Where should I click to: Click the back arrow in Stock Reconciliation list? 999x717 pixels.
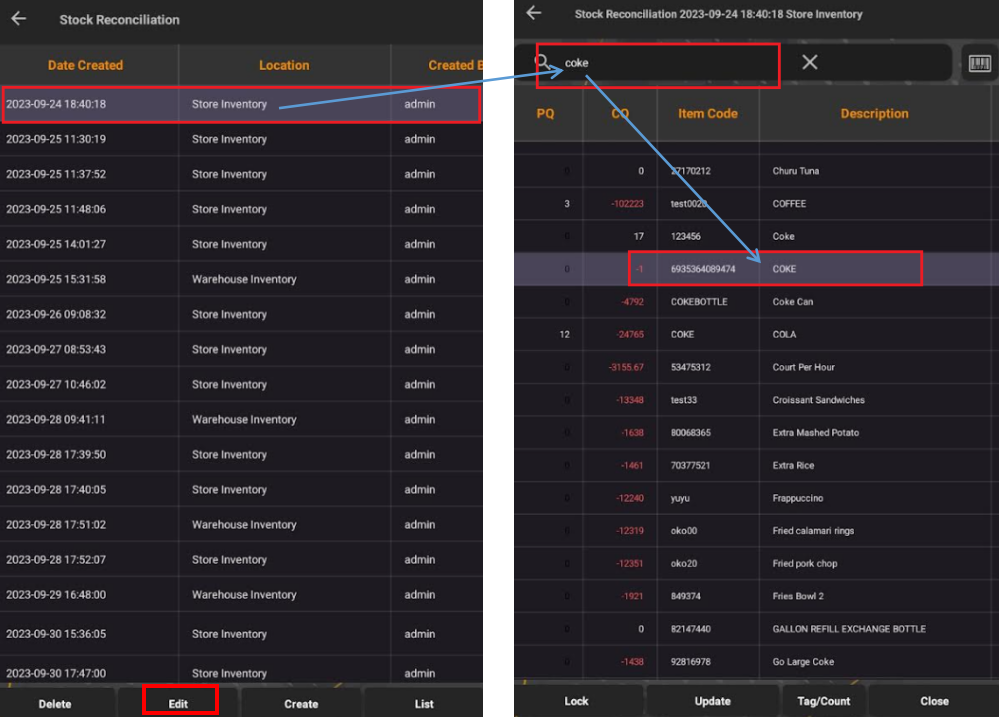[x=18, y=19]
